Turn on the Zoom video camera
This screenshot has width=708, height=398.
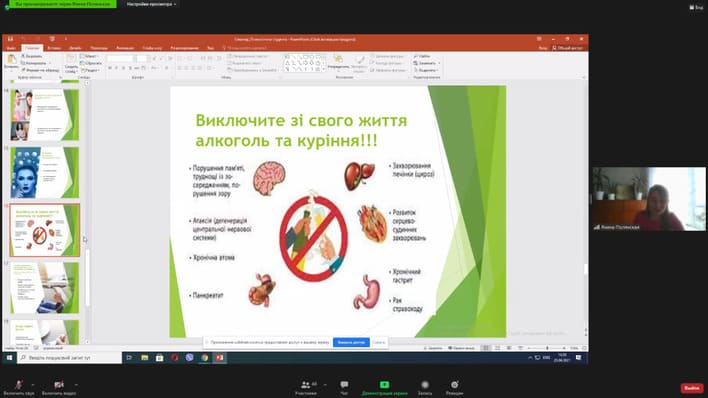click(x=59, y=387)
